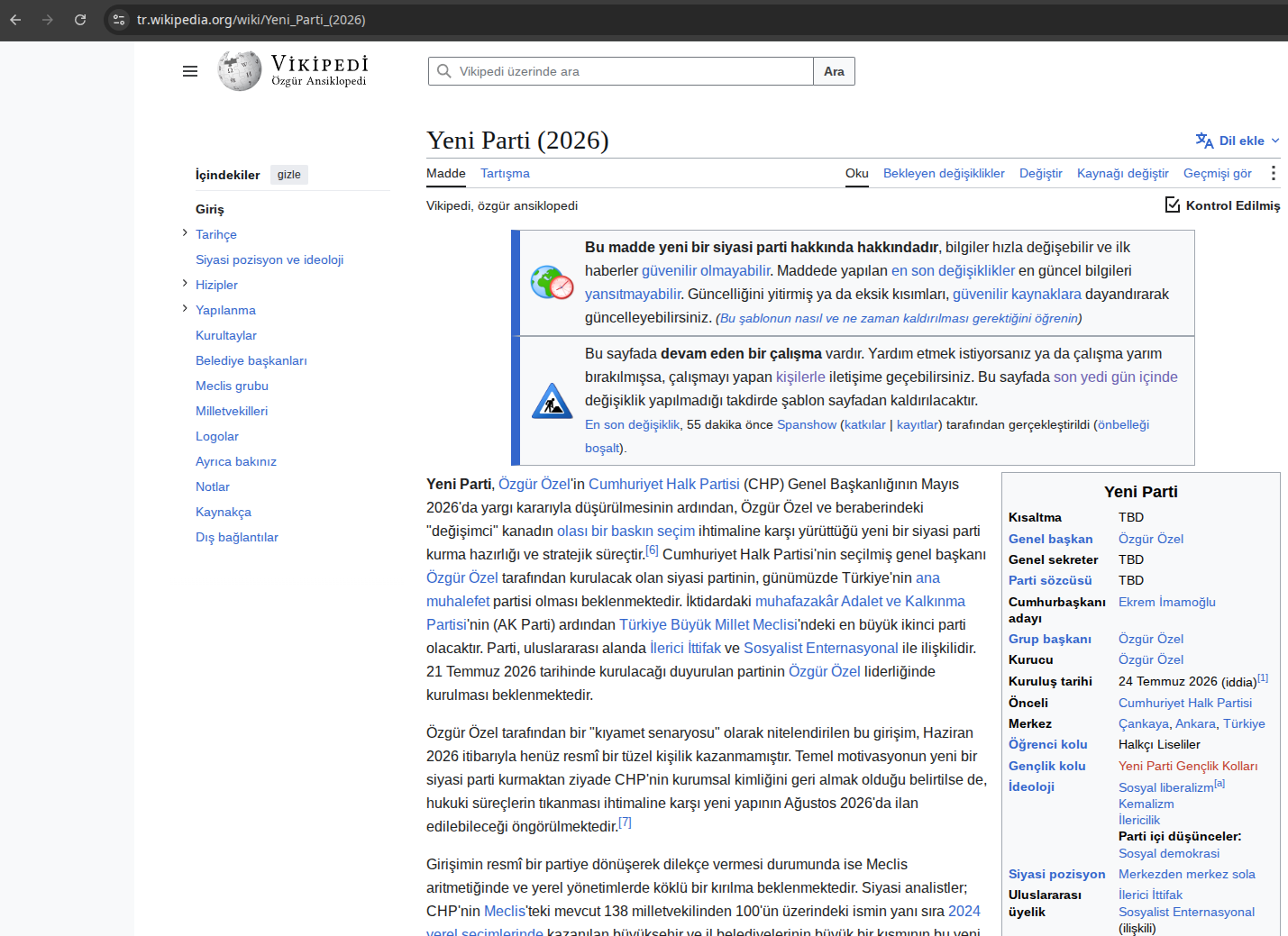This screenshot has width=1288, height=936.
Task: Open the Cumhuriyet Halk Partisi link in text
Action: point(663,484)
